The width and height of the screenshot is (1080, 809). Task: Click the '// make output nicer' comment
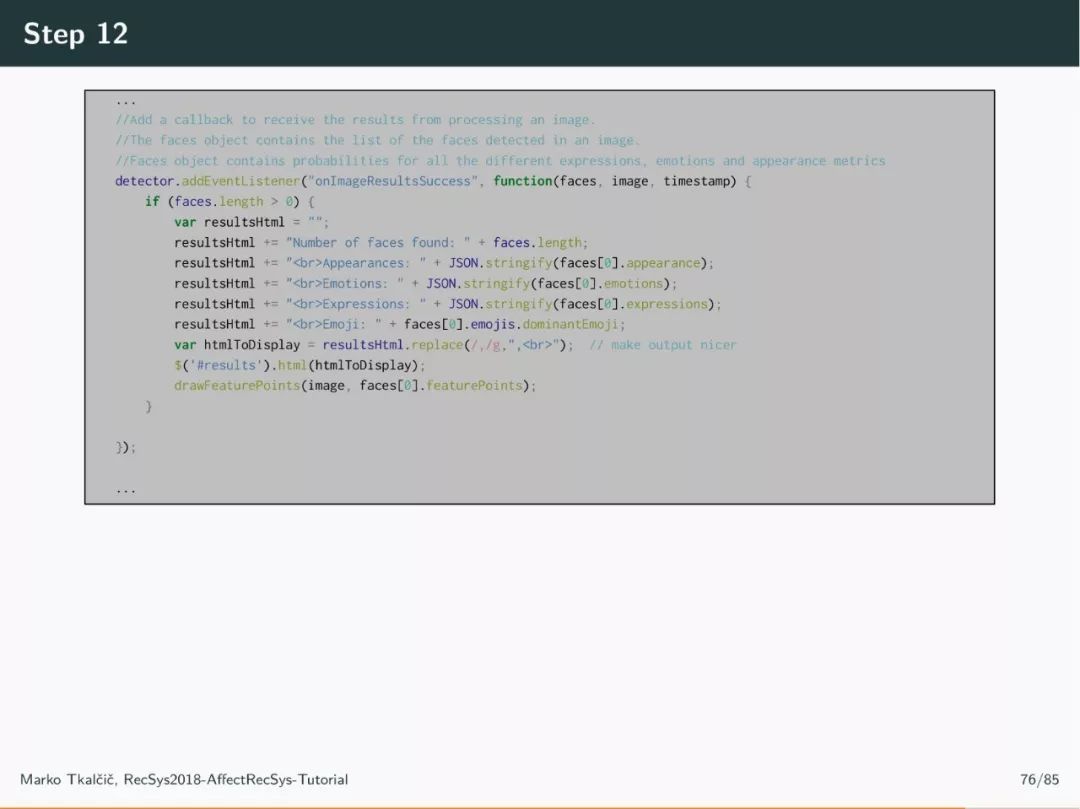tap(663, 345)
